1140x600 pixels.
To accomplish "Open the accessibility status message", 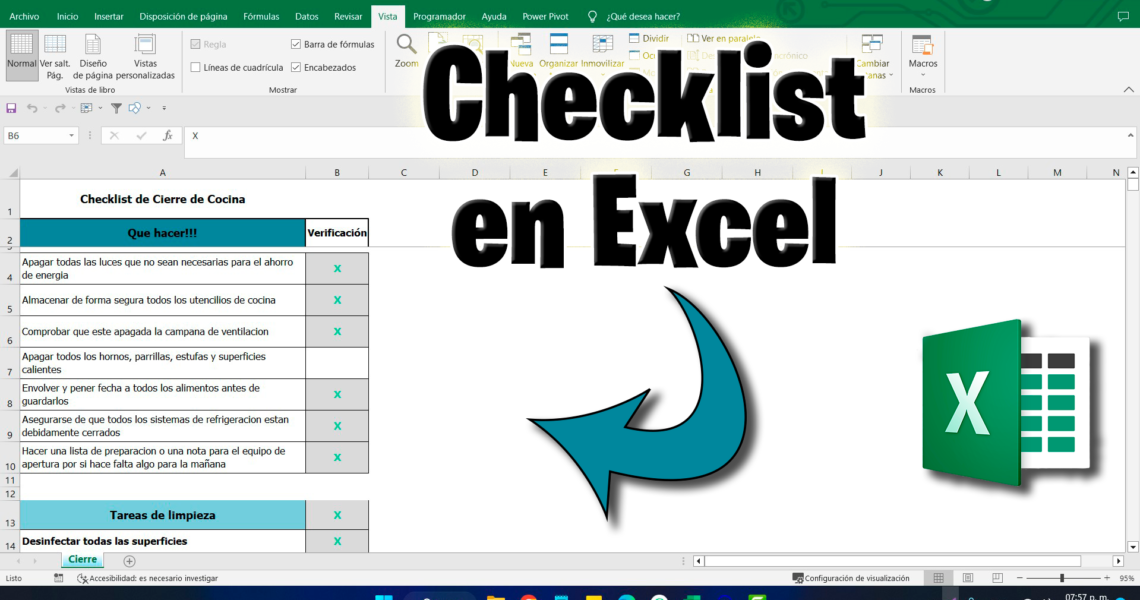I will 148,578.
